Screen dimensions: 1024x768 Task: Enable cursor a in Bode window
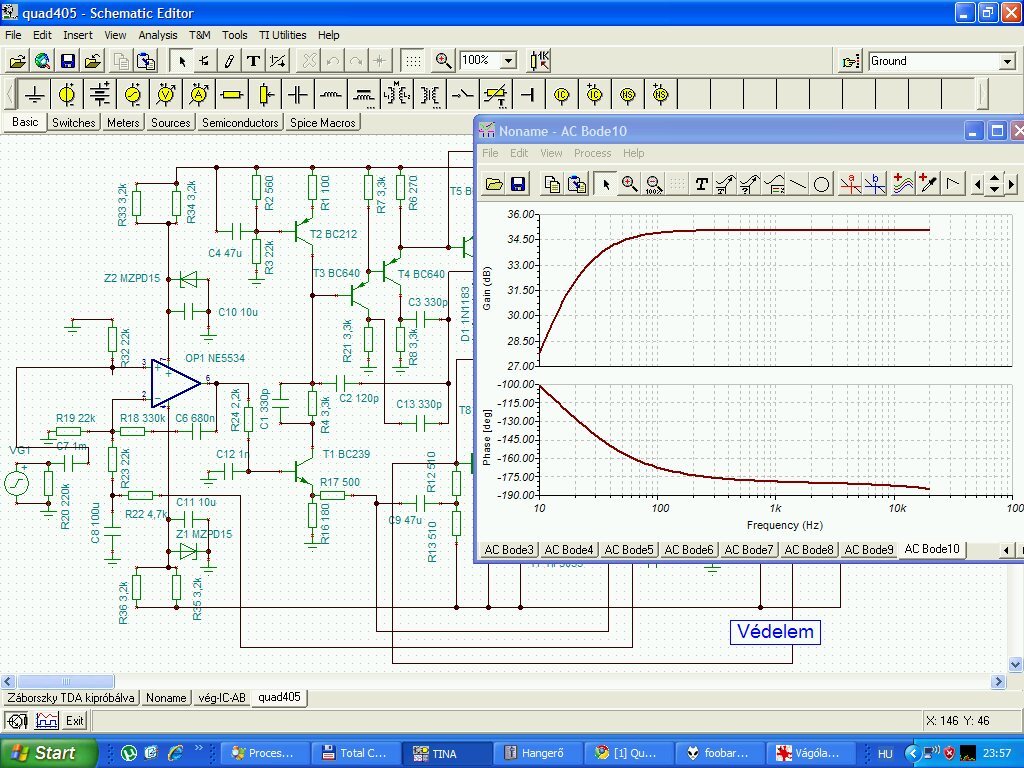851,184
